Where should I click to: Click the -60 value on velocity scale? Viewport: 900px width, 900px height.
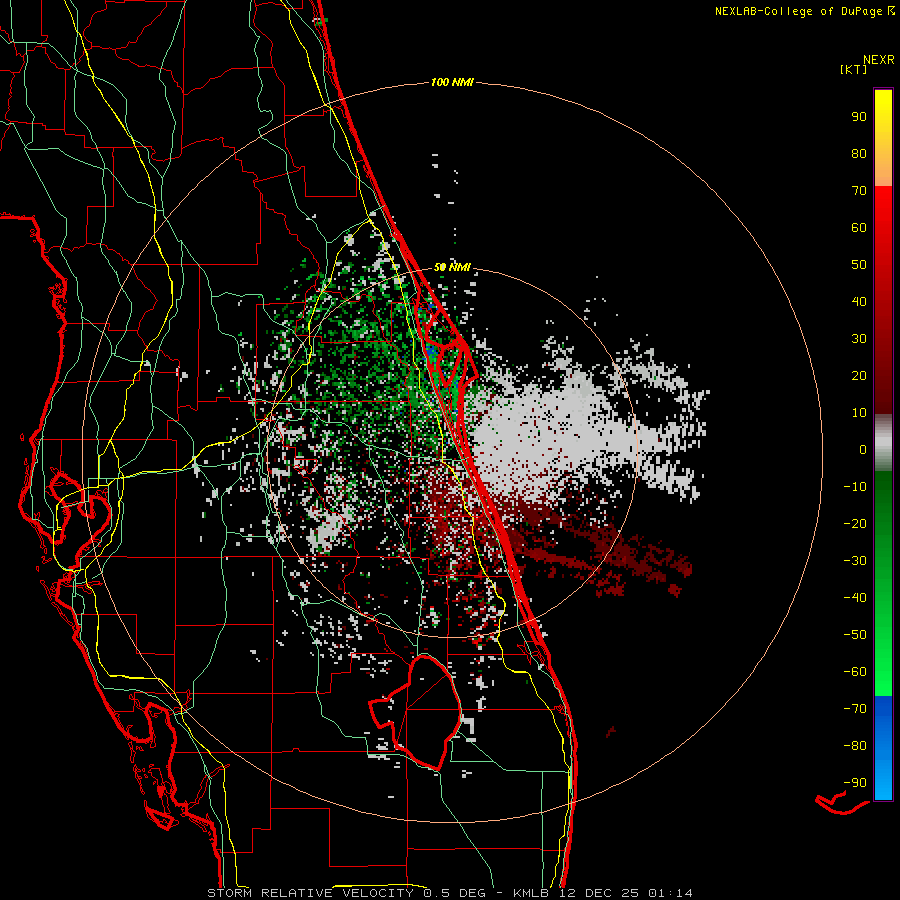855,672
